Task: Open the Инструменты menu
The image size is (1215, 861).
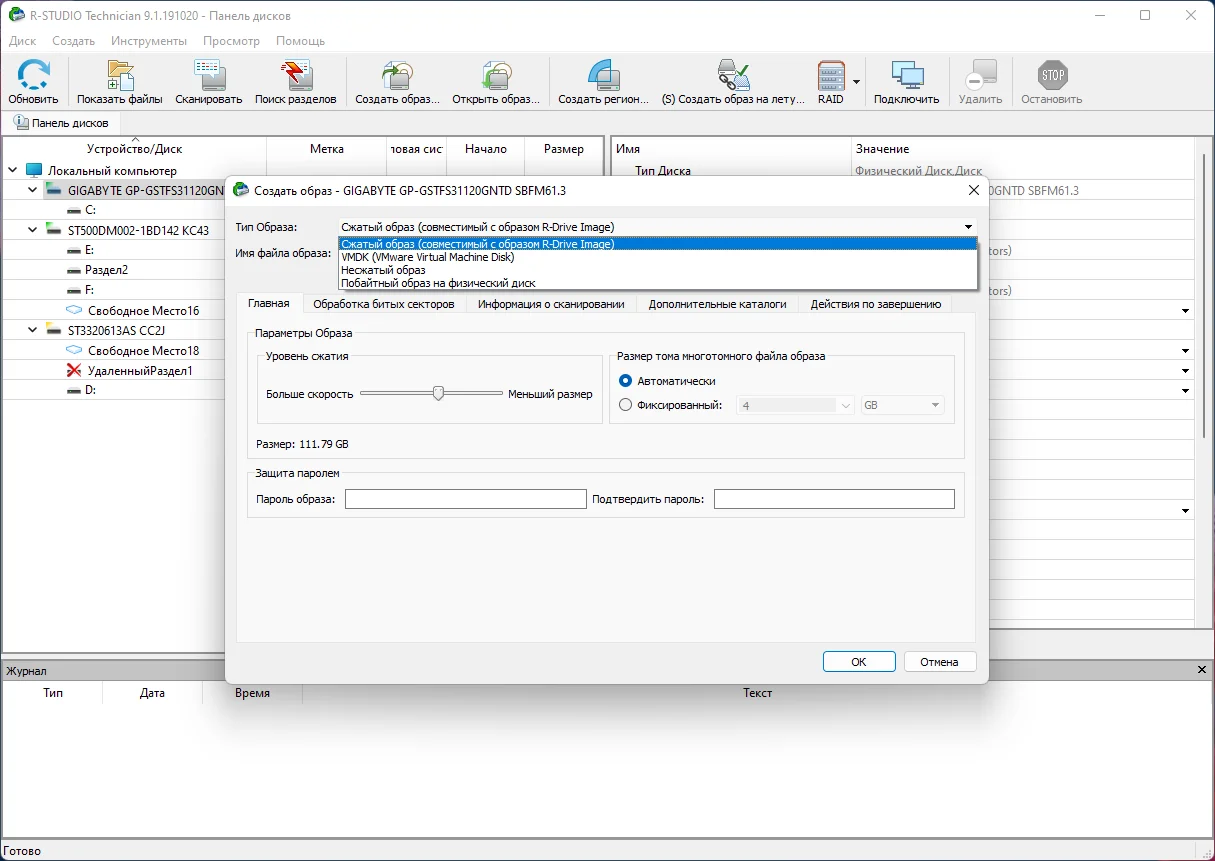Action: coord(149,41)
